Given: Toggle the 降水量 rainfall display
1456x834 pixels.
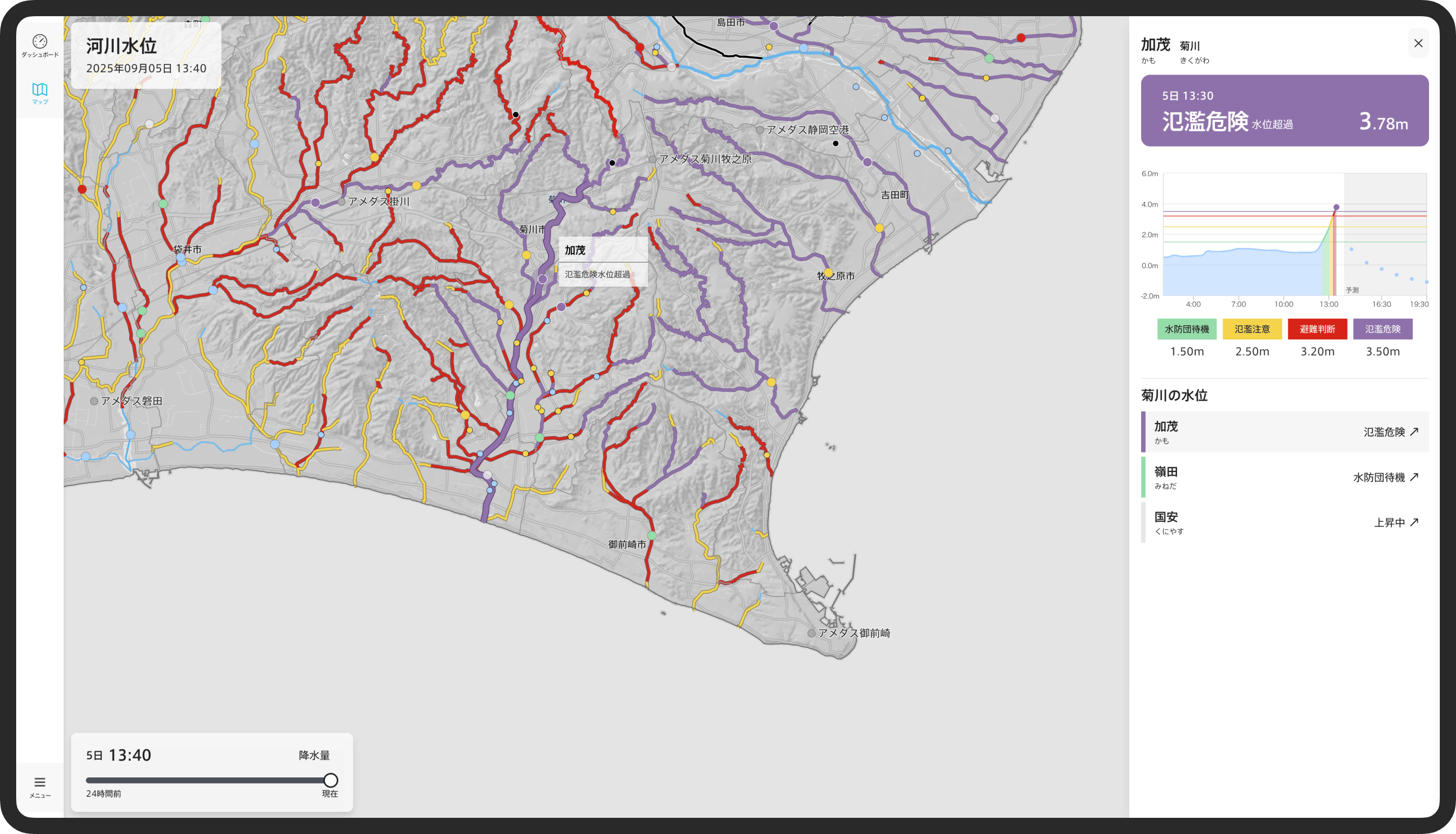Looking at the screenshot, I should (x=314, y=755).
